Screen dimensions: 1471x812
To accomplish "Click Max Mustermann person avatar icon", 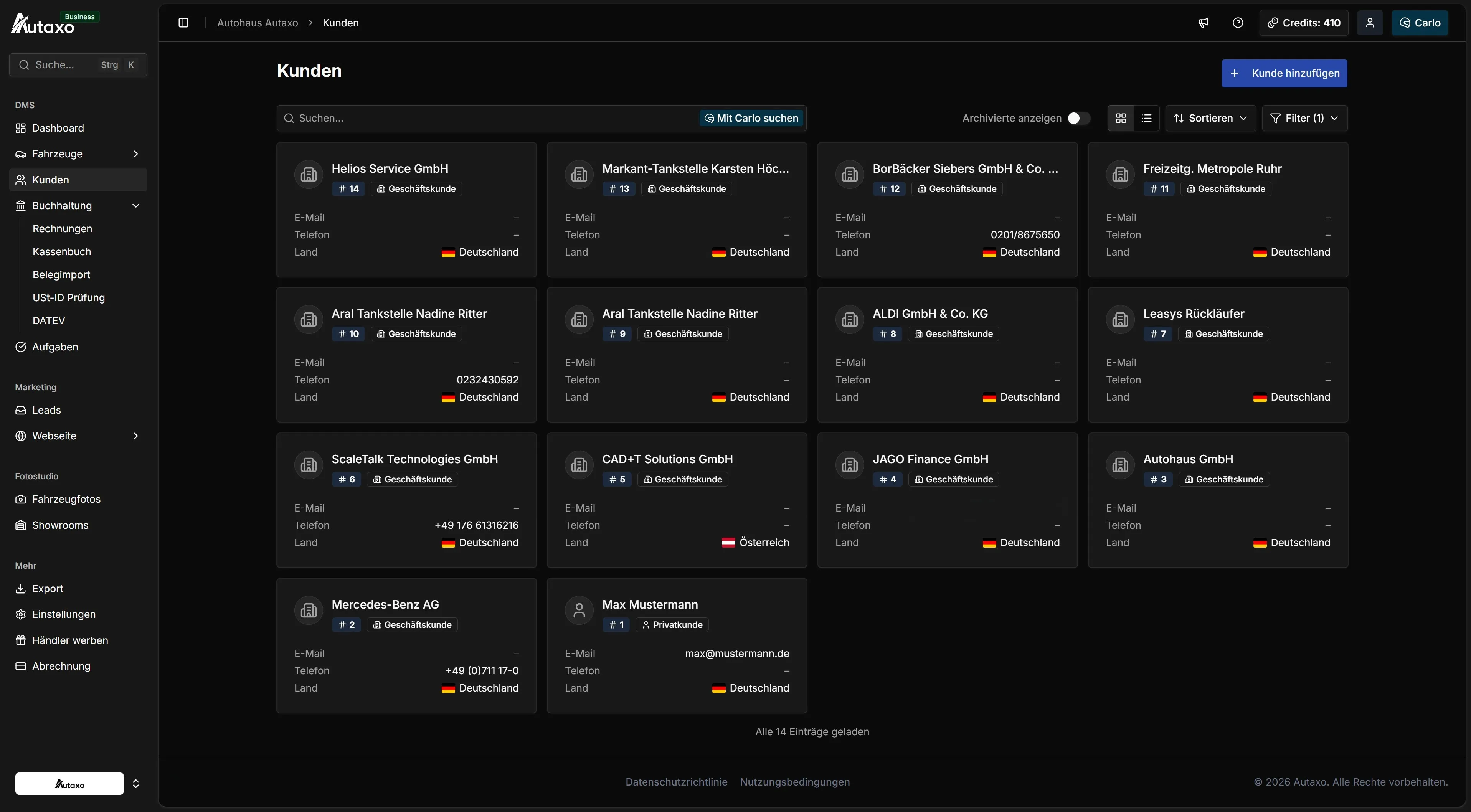I will [579, 611].
